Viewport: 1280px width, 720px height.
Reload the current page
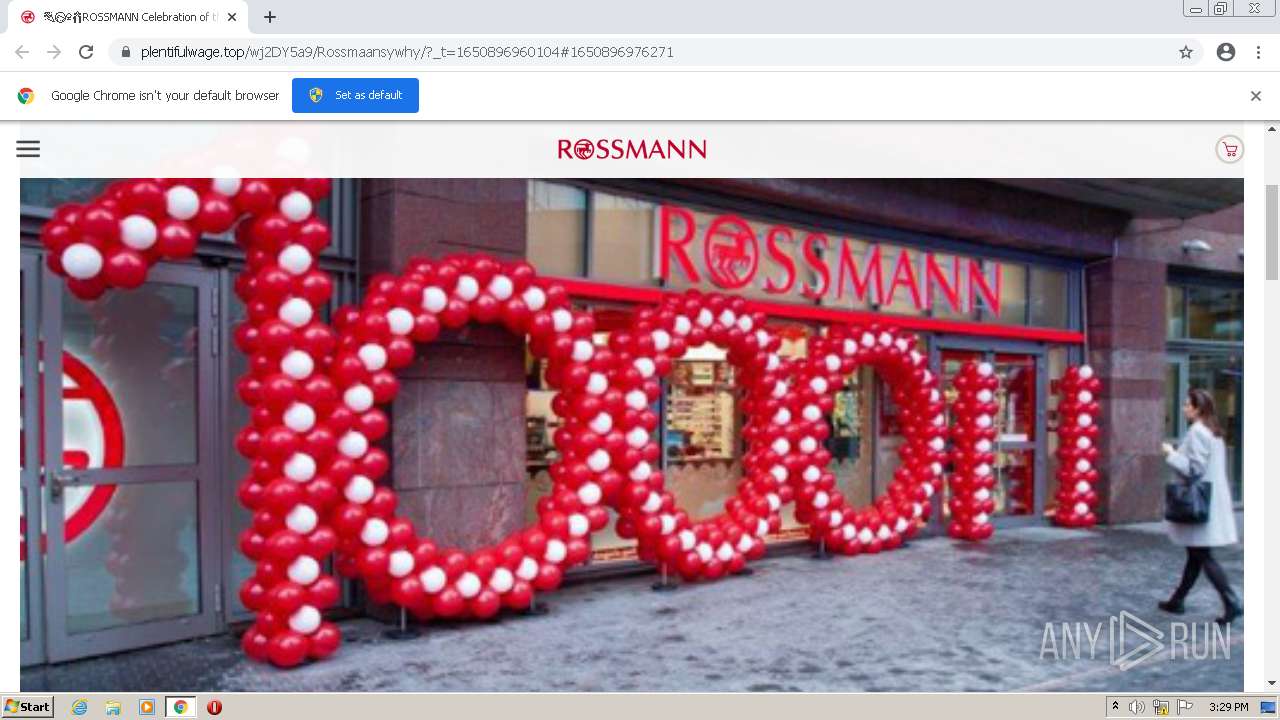pos(86,52)
